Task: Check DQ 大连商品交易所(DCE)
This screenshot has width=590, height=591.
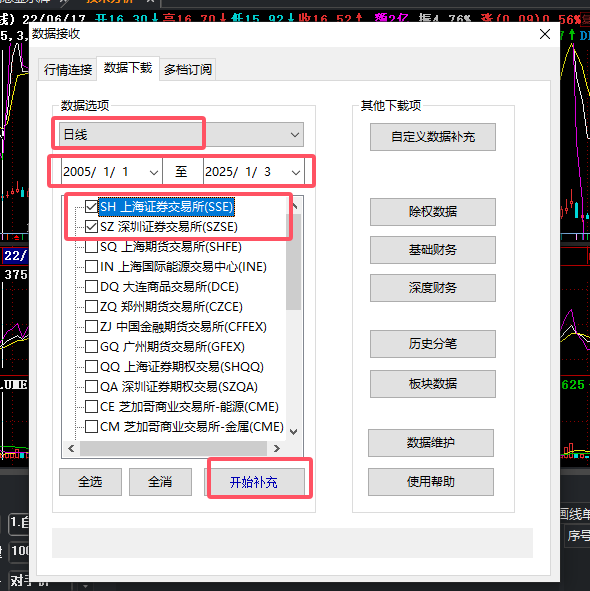Action: click(x=91, y=286)
